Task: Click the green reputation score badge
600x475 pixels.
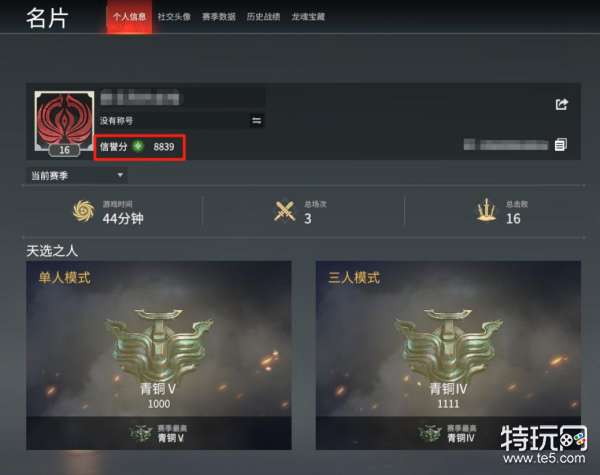Action: click(138, 146)
